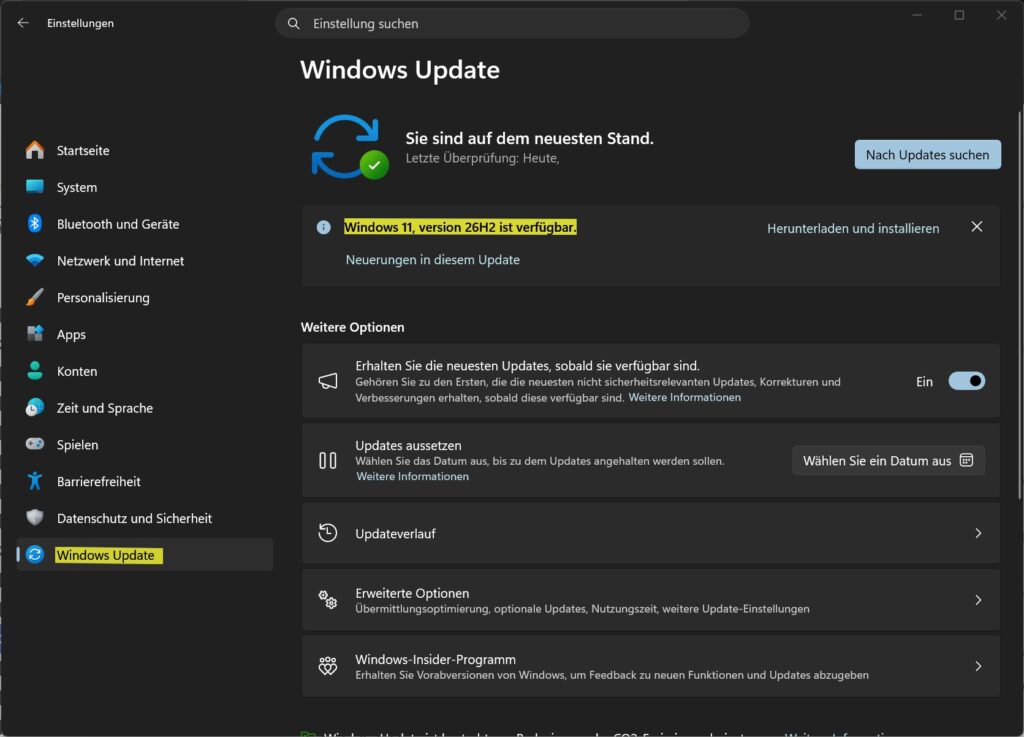This screenshot has height=737, width=1024.
Task: Click the Startseite house icon
Action: point(35,150)
